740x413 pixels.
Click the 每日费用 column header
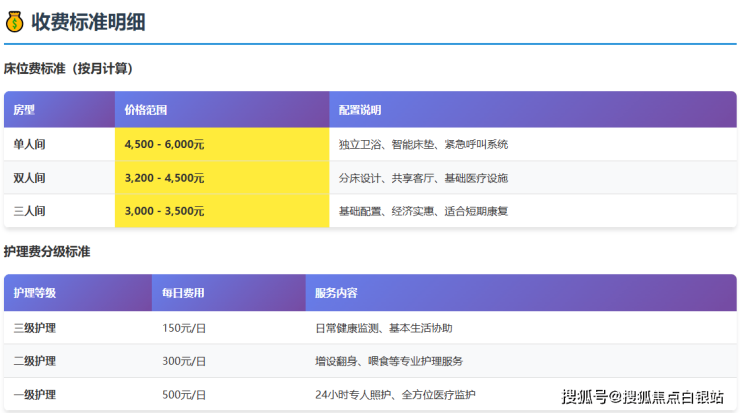click(x=183, y=293)
